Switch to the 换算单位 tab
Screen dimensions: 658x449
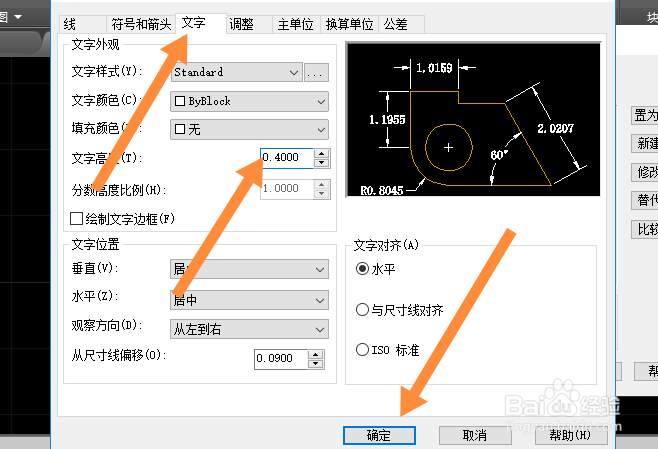[x=349, y=24]
